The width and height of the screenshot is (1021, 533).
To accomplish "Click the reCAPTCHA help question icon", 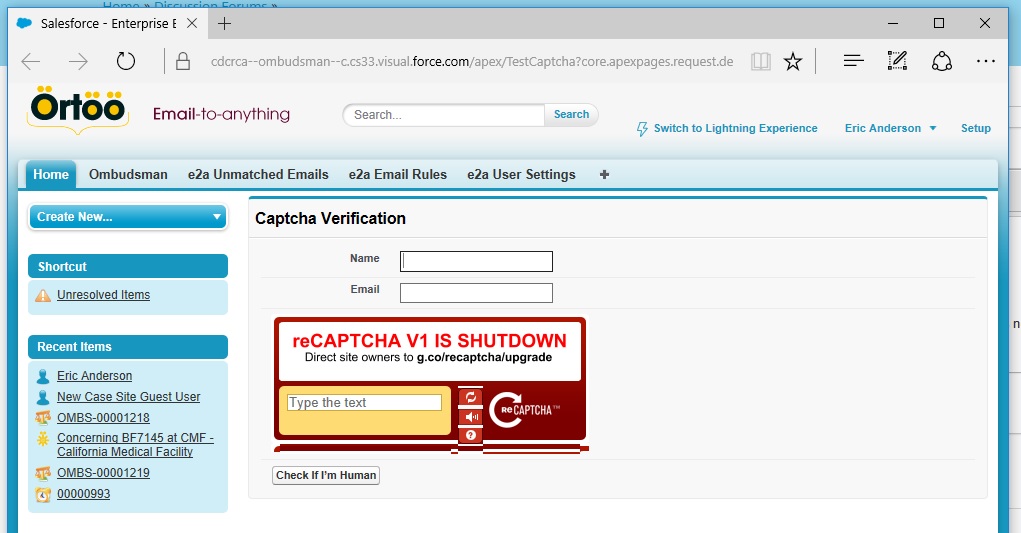I will [471, 435].
